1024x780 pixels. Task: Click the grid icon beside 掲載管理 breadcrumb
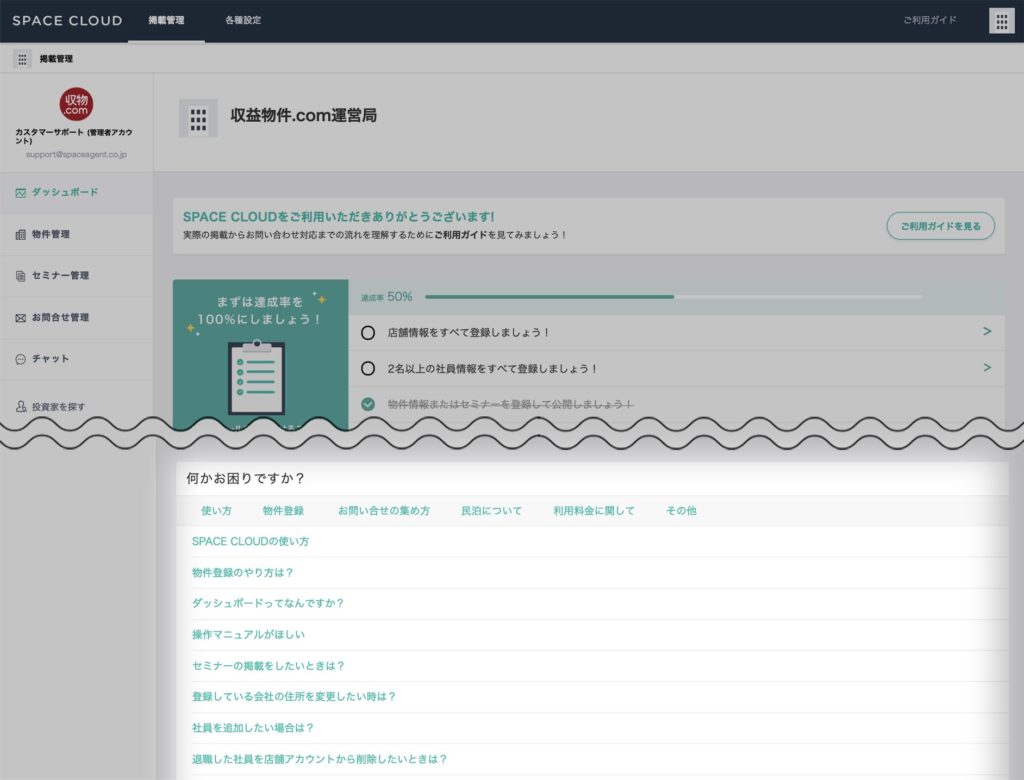tap(22, 59)
